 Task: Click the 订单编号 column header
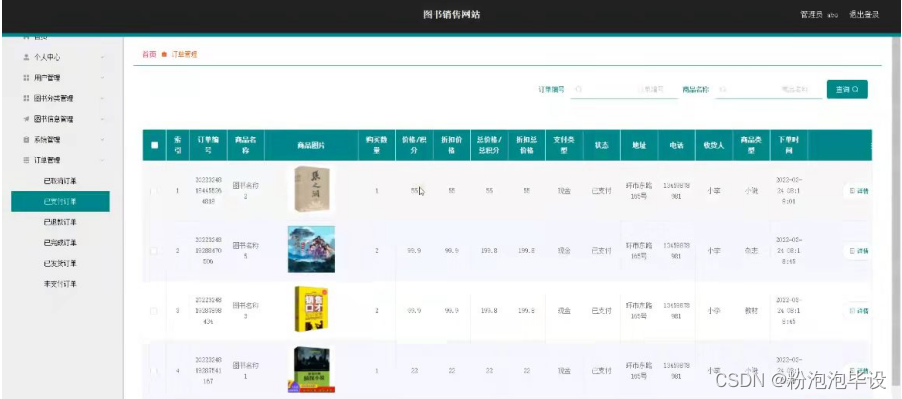click(208, 145)
